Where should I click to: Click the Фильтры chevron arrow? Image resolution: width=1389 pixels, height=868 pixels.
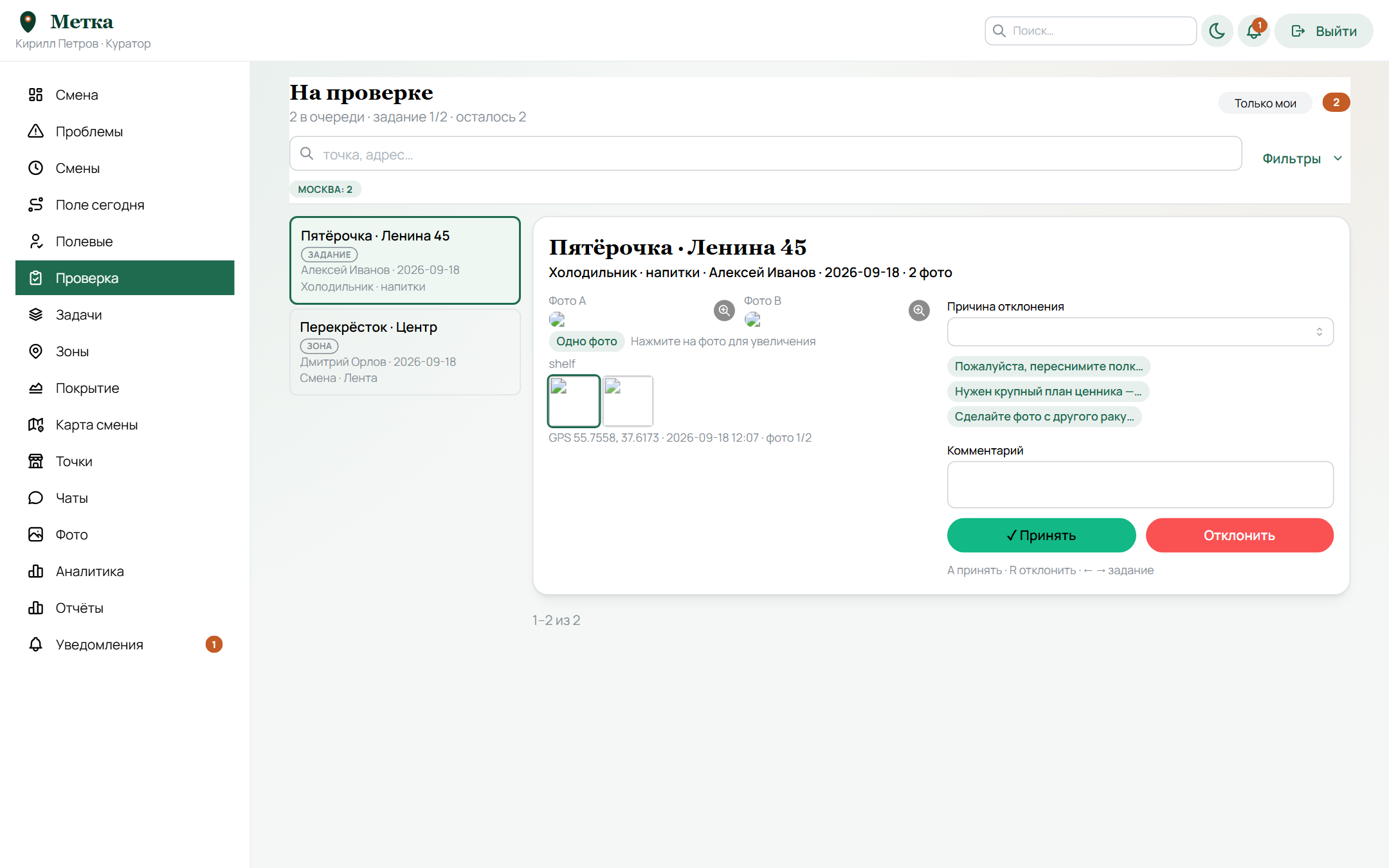click(1338, 158)
